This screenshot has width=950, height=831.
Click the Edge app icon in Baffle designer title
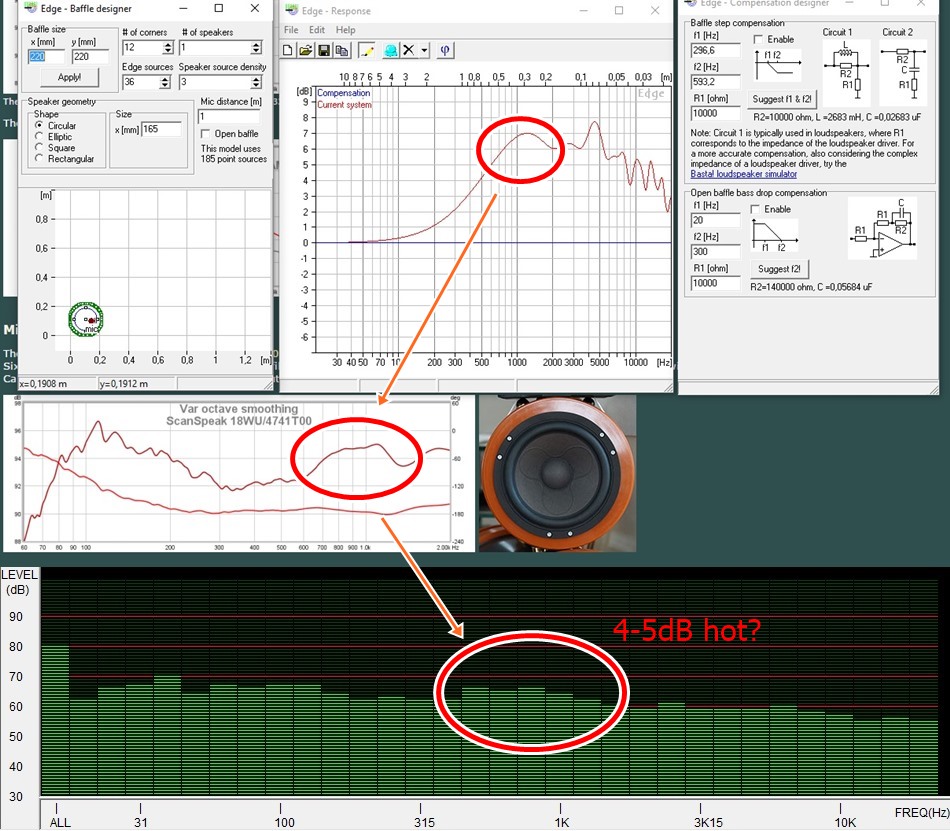29,8
